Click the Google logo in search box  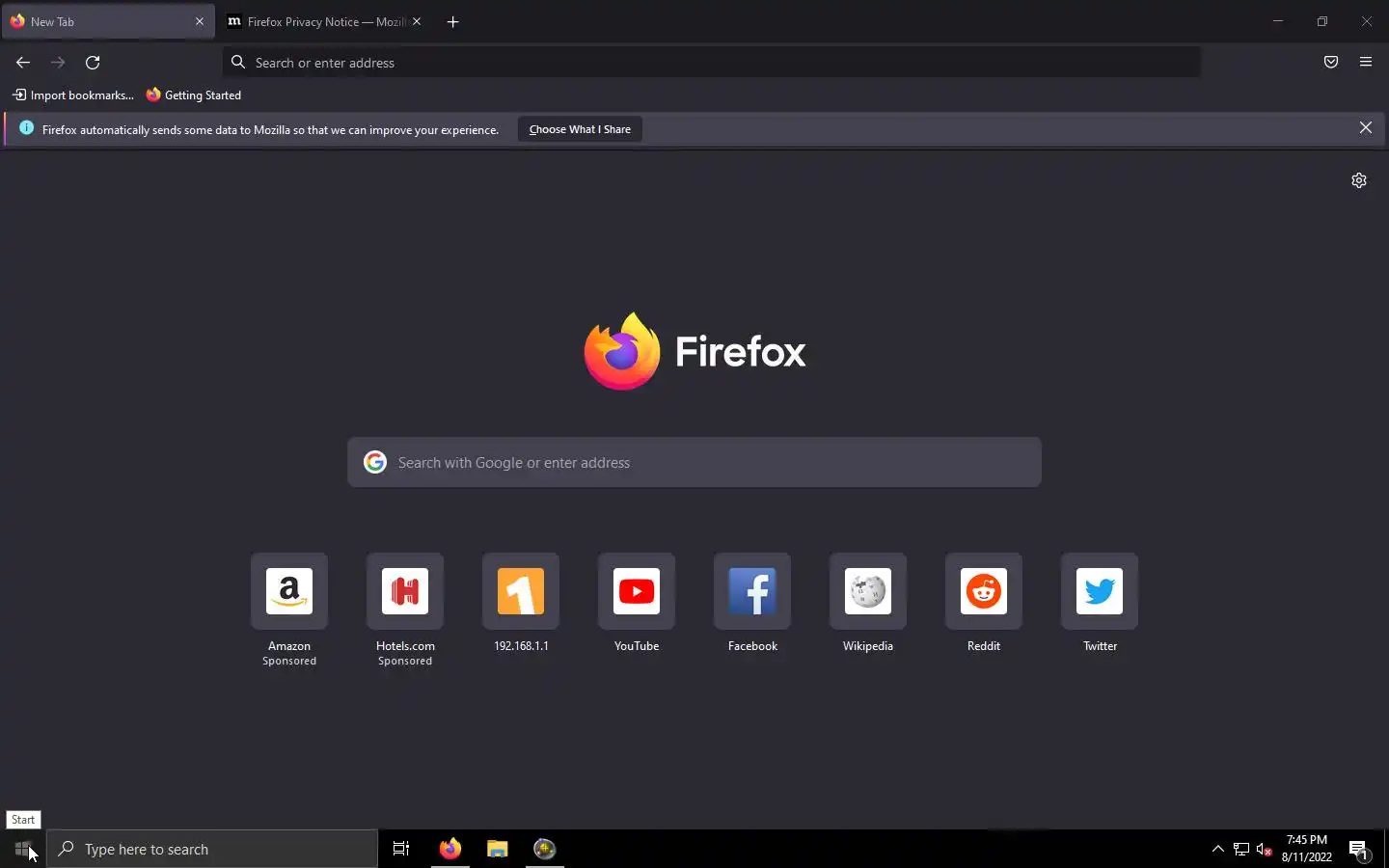375,462
